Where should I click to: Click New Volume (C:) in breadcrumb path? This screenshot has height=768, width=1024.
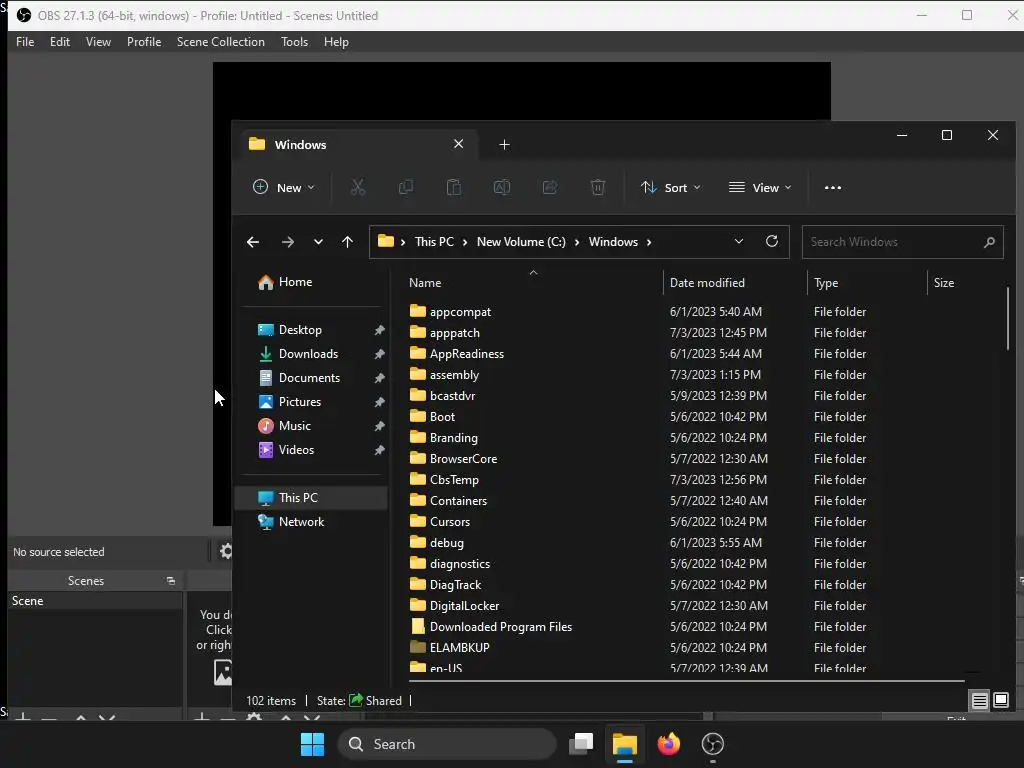tap(521, 242)
